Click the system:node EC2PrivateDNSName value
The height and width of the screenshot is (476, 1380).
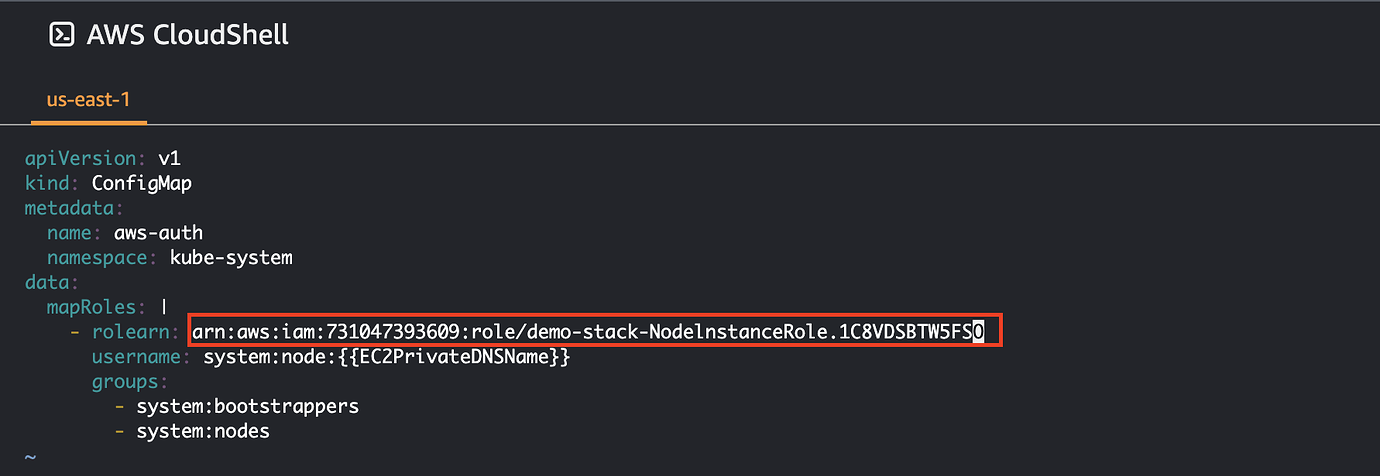tap(386, 357)
